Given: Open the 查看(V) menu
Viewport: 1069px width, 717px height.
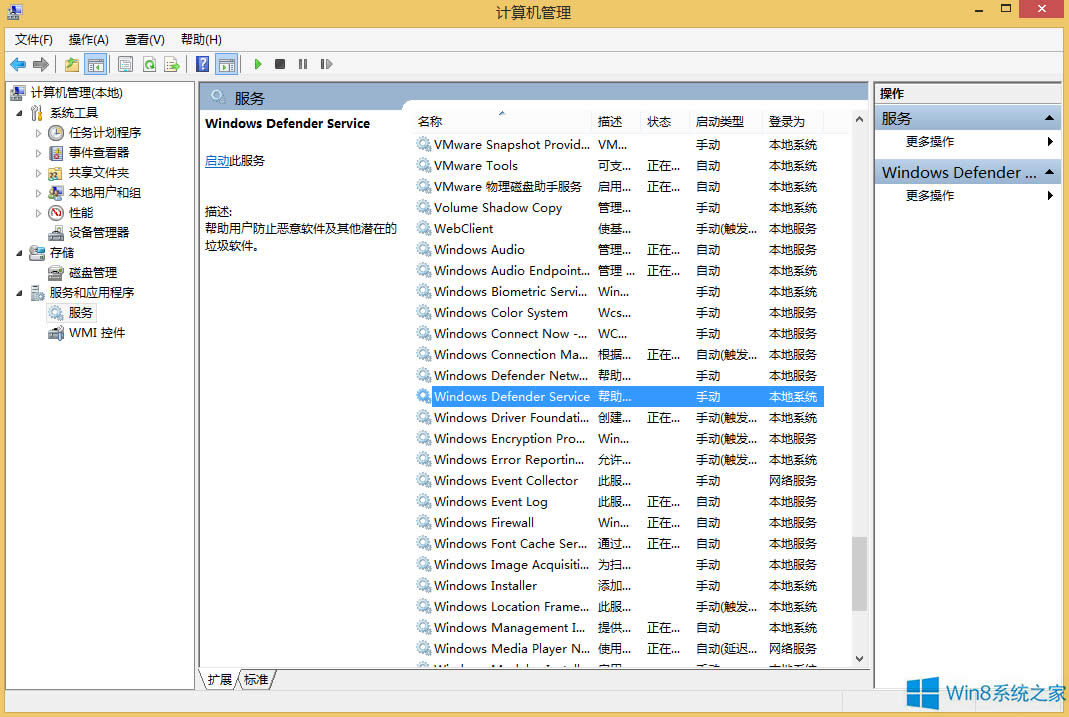Looking at the screenshot, I should coord(143,39).
